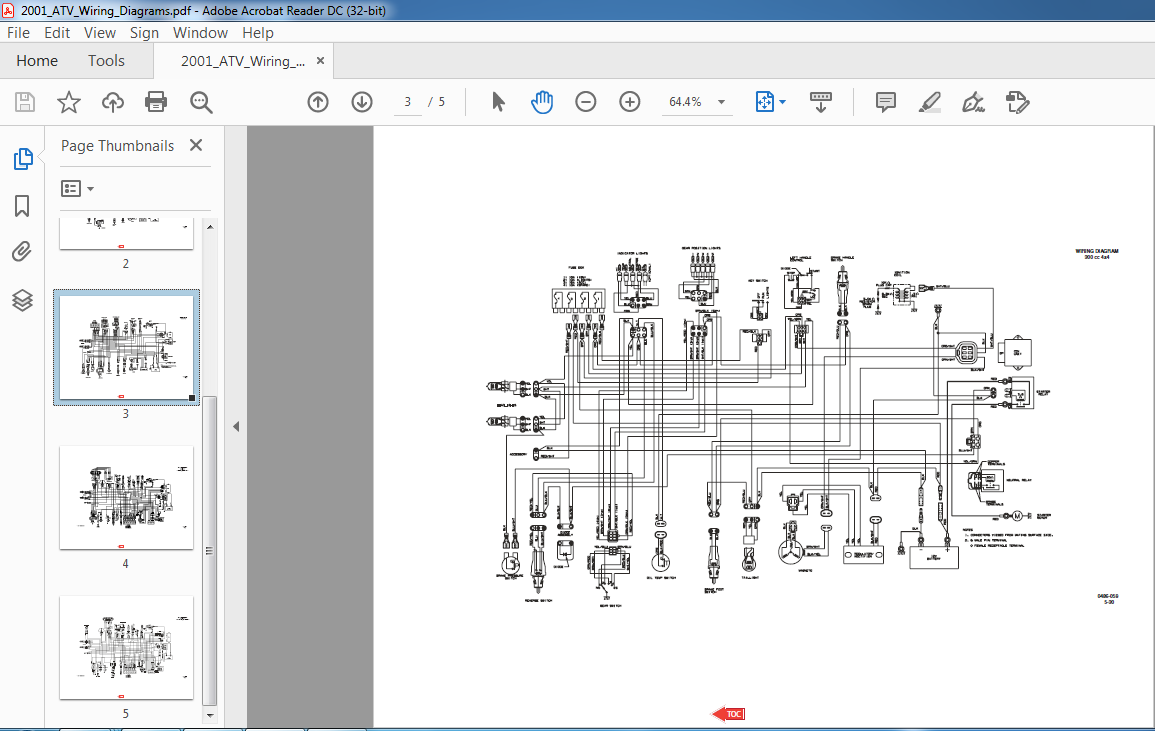Image resolution: width=1155 pixels, height=731 pixels.
Task: Go to the next page arrow
Action: [x=362, y=102]
